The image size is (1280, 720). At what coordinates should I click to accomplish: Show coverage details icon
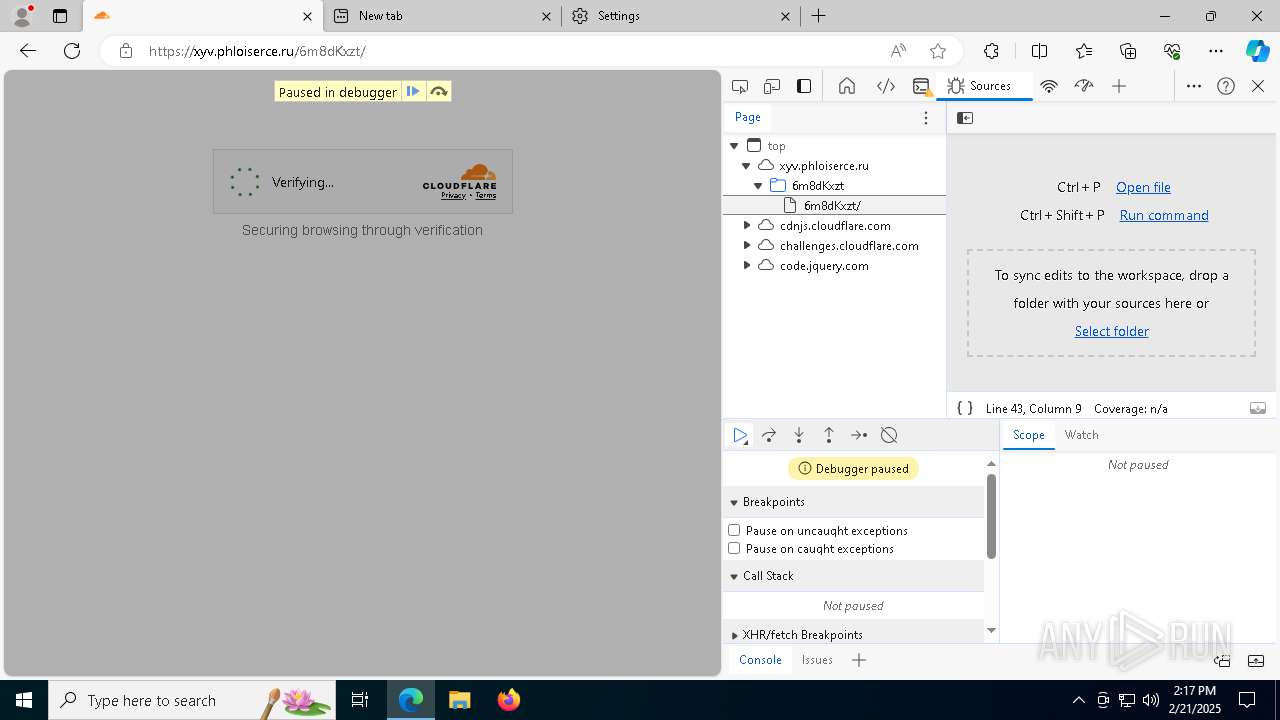pyautogui.click(x=1258, y=408)
